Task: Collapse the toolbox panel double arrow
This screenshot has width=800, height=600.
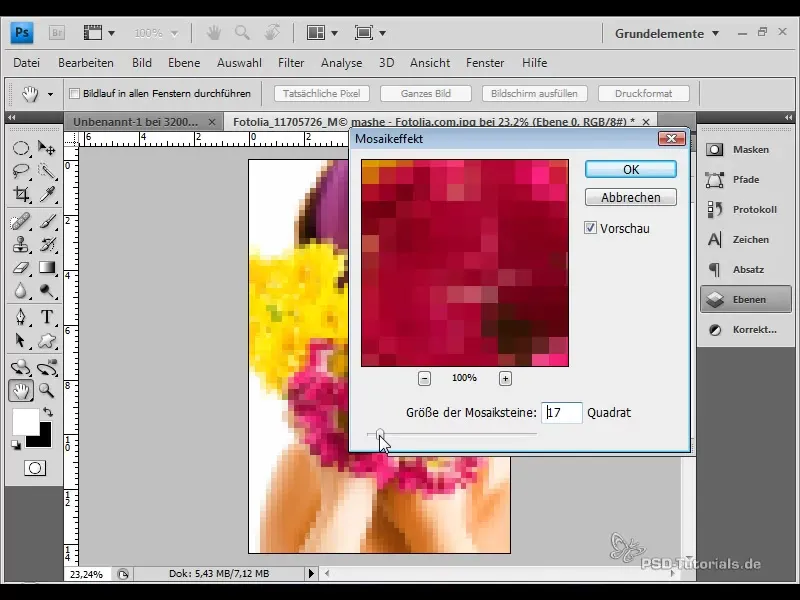Action: pos(11,117)
